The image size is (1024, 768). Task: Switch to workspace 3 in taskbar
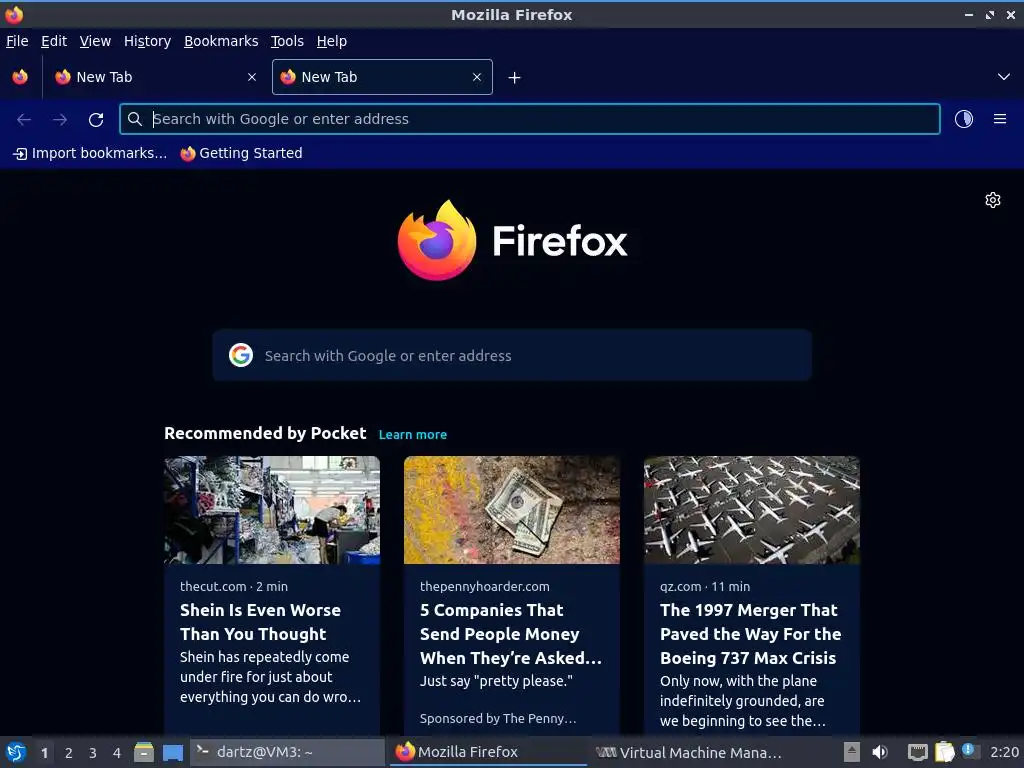coord(93,753)
